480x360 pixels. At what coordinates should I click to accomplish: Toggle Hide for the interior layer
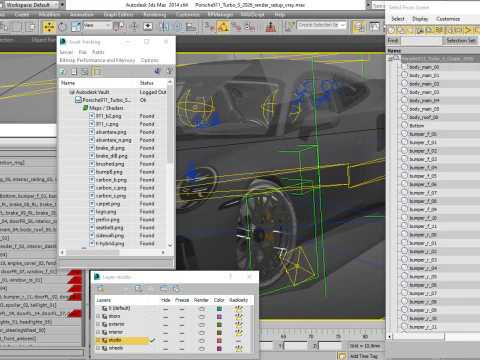click(165, 332)
